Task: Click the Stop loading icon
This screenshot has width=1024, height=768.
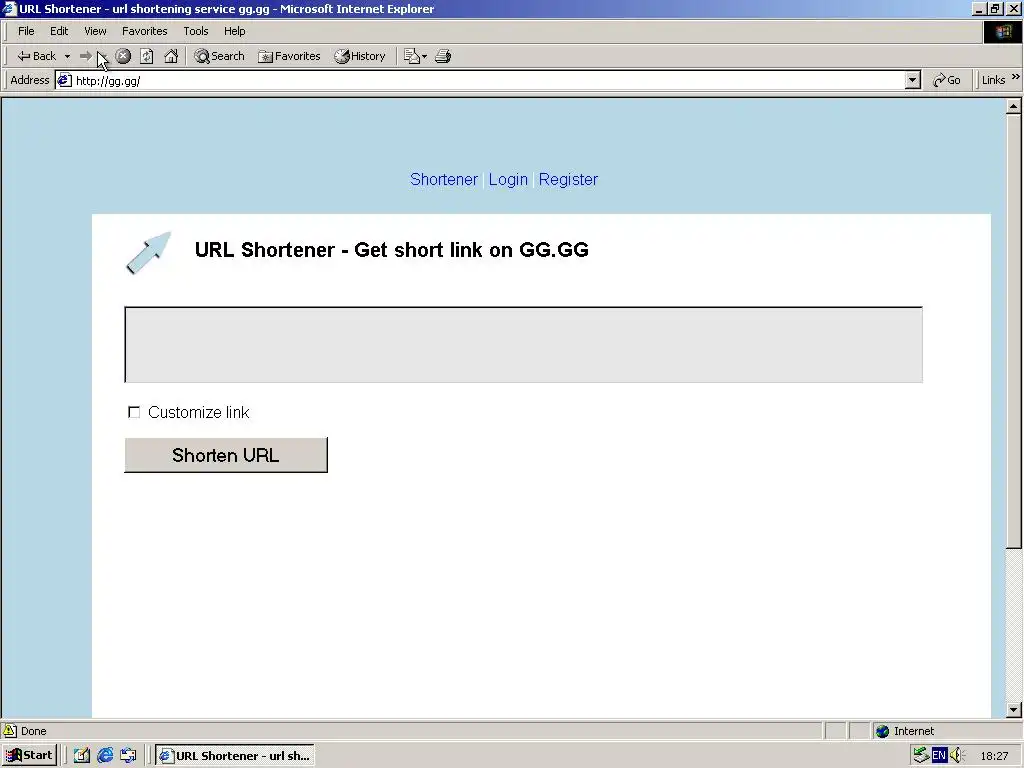Action: click(123, 56)
